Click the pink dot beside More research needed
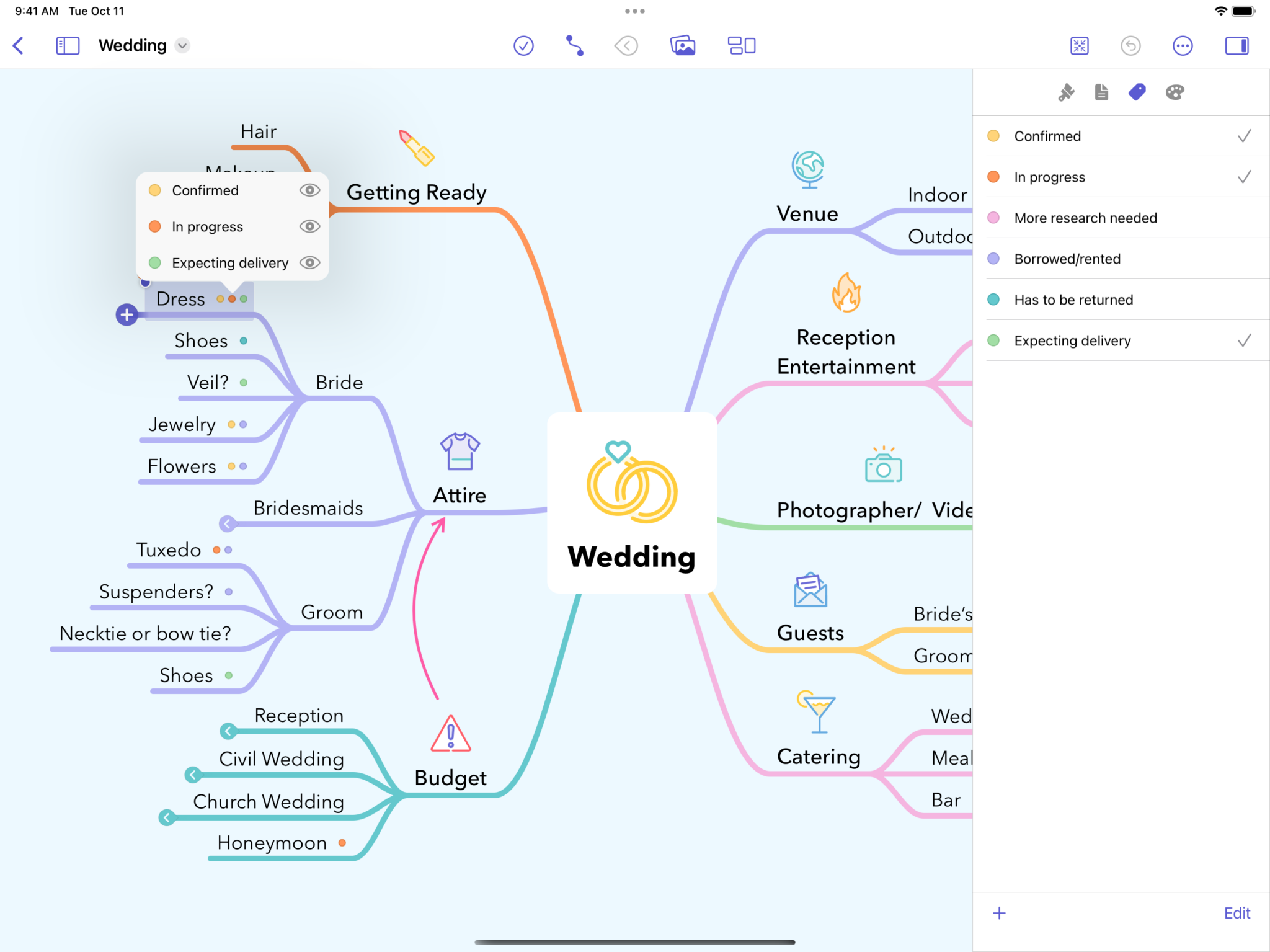This screenshot has height=952, width=1270. click(994, 218)
